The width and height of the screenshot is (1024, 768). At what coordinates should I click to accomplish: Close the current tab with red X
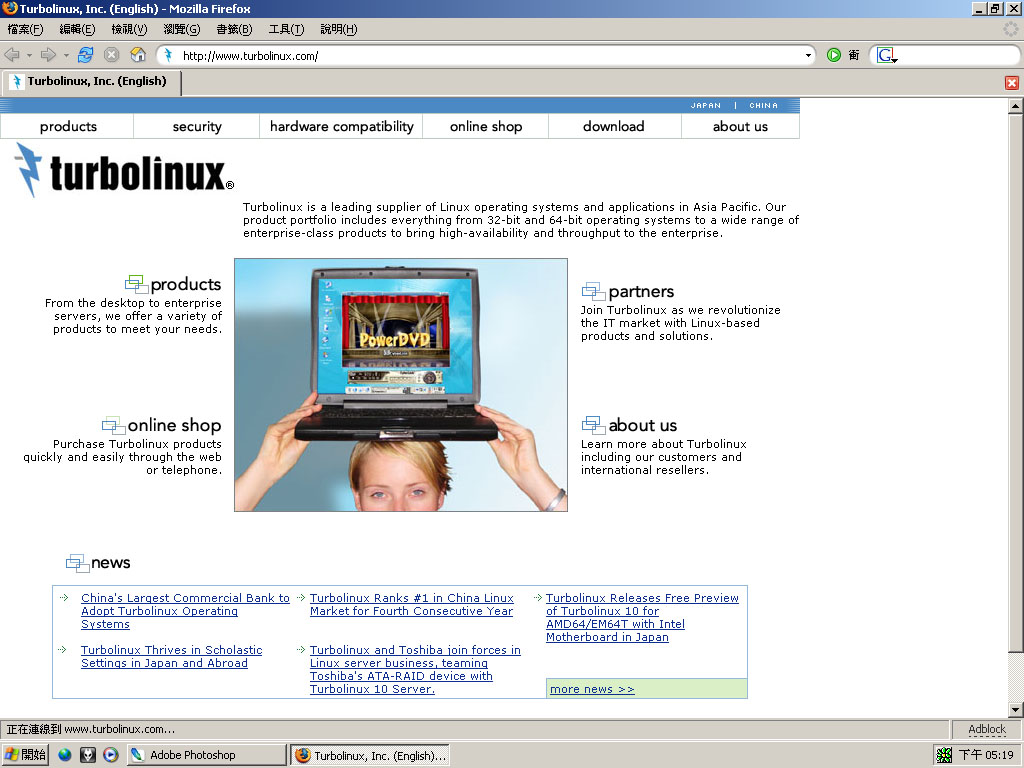point(1012,83)
